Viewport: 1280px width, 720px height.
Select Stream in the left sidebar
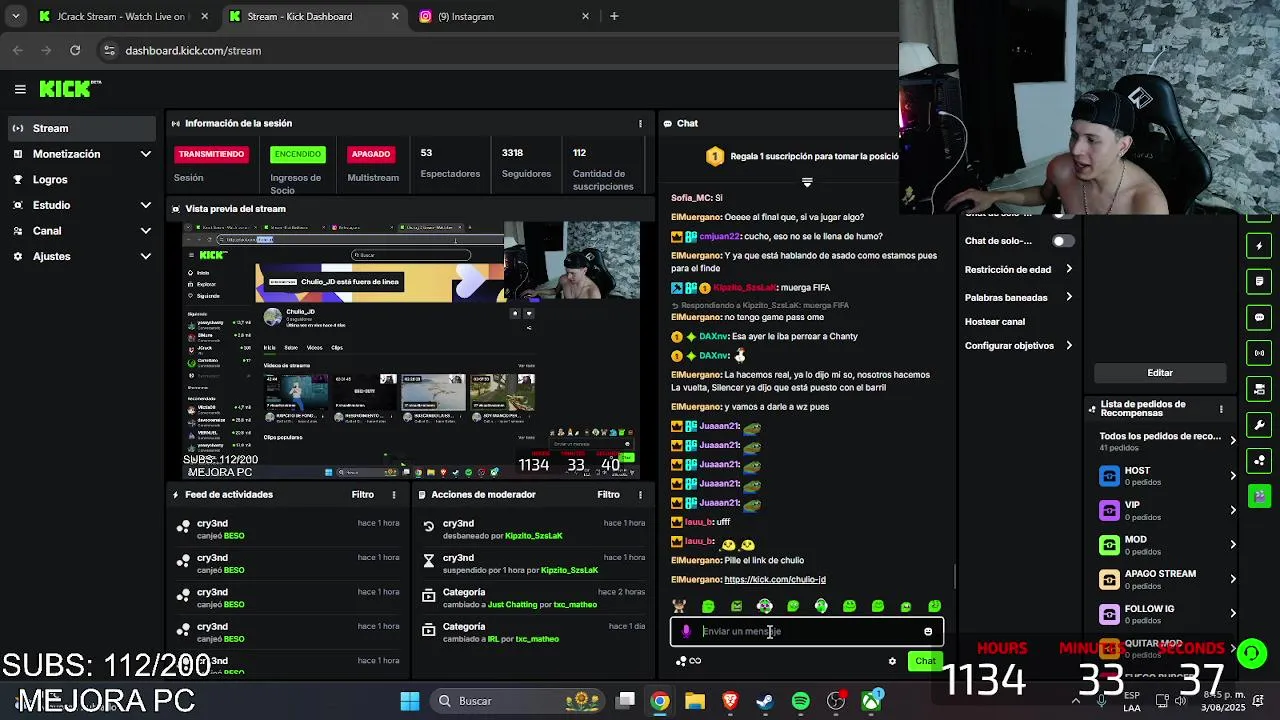tap(82, 128)
